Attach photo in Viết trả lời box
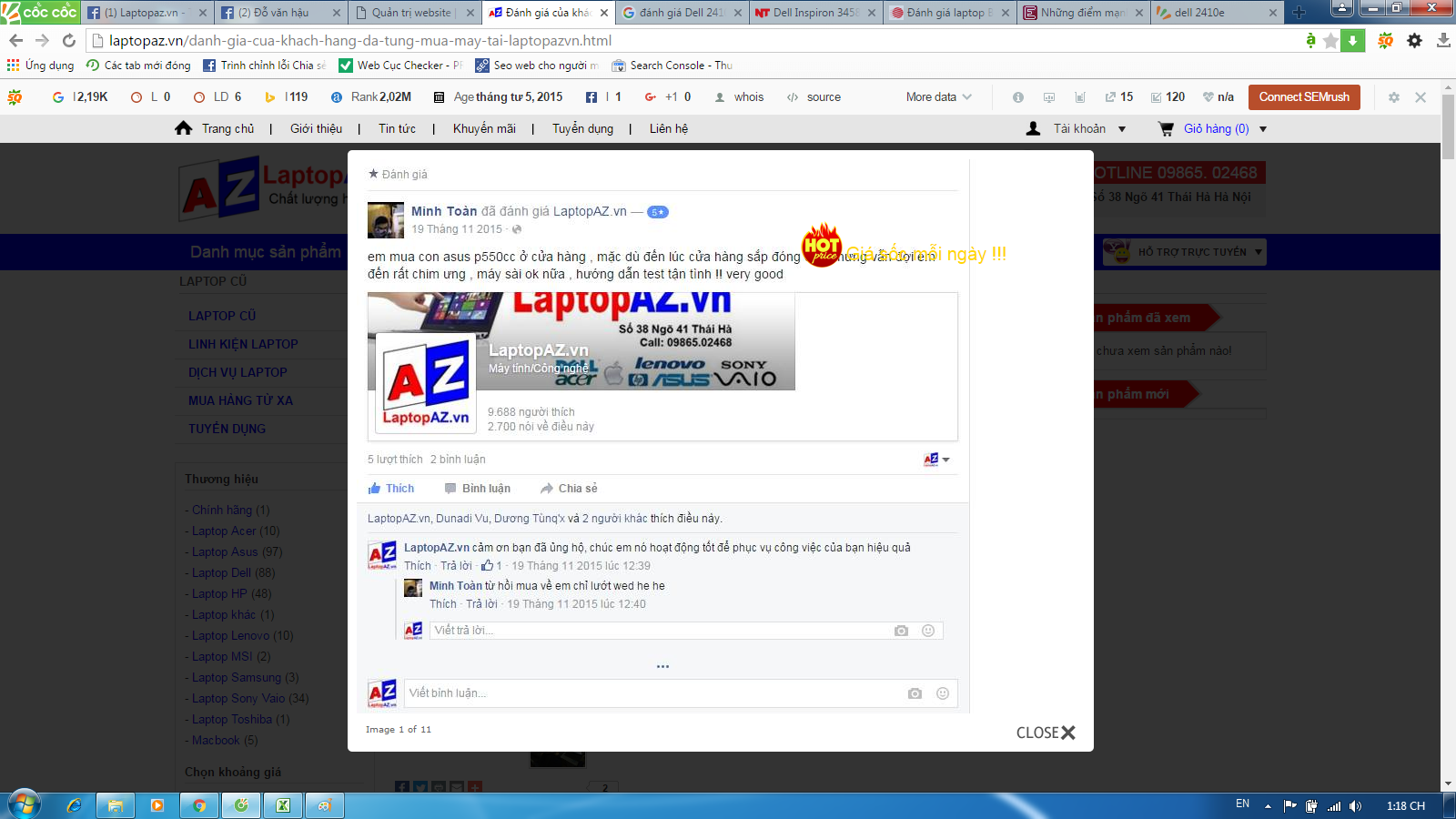The height and width of the screenshot is (819, 1456). coord(901,631)
